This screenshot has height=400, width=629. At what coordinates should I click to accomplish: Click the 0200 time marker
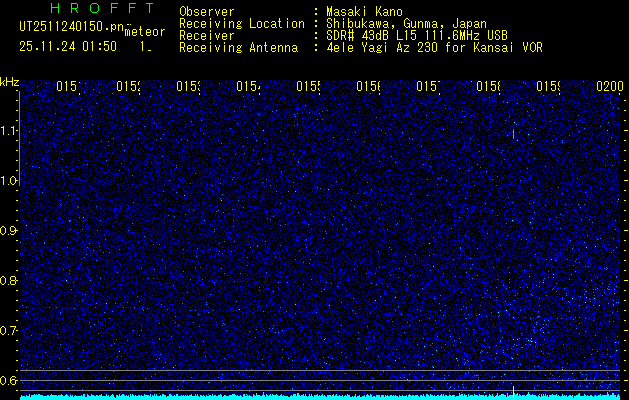[610, 86]
